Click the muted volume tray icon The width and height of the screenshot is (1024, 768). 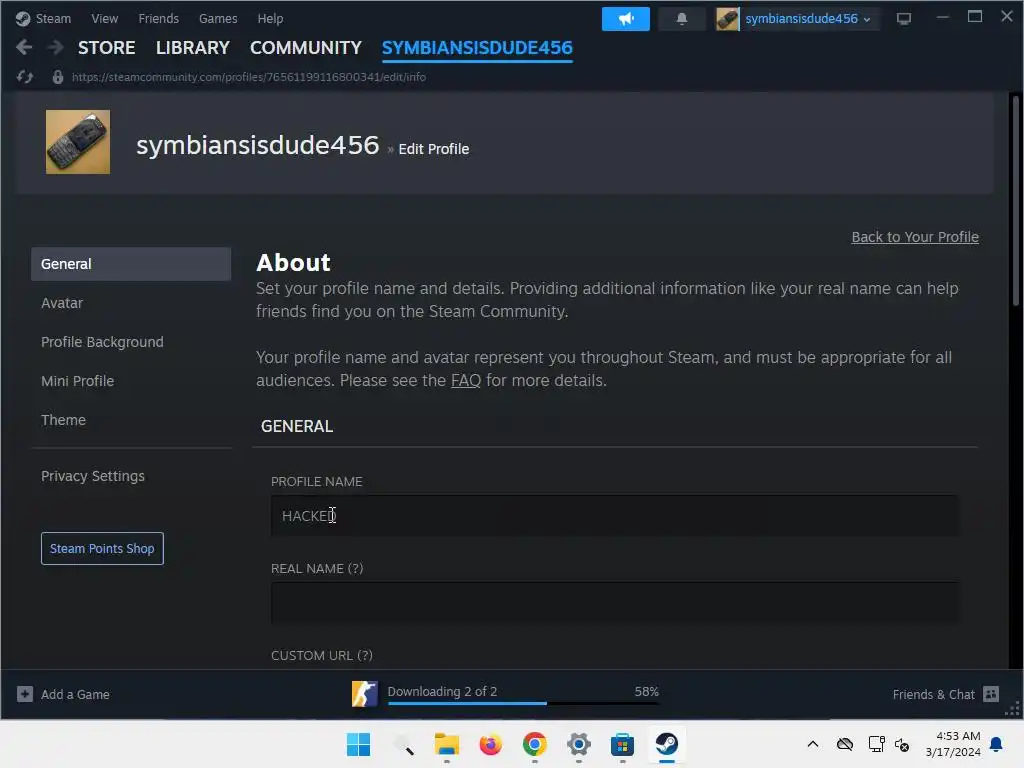[902, 744]
